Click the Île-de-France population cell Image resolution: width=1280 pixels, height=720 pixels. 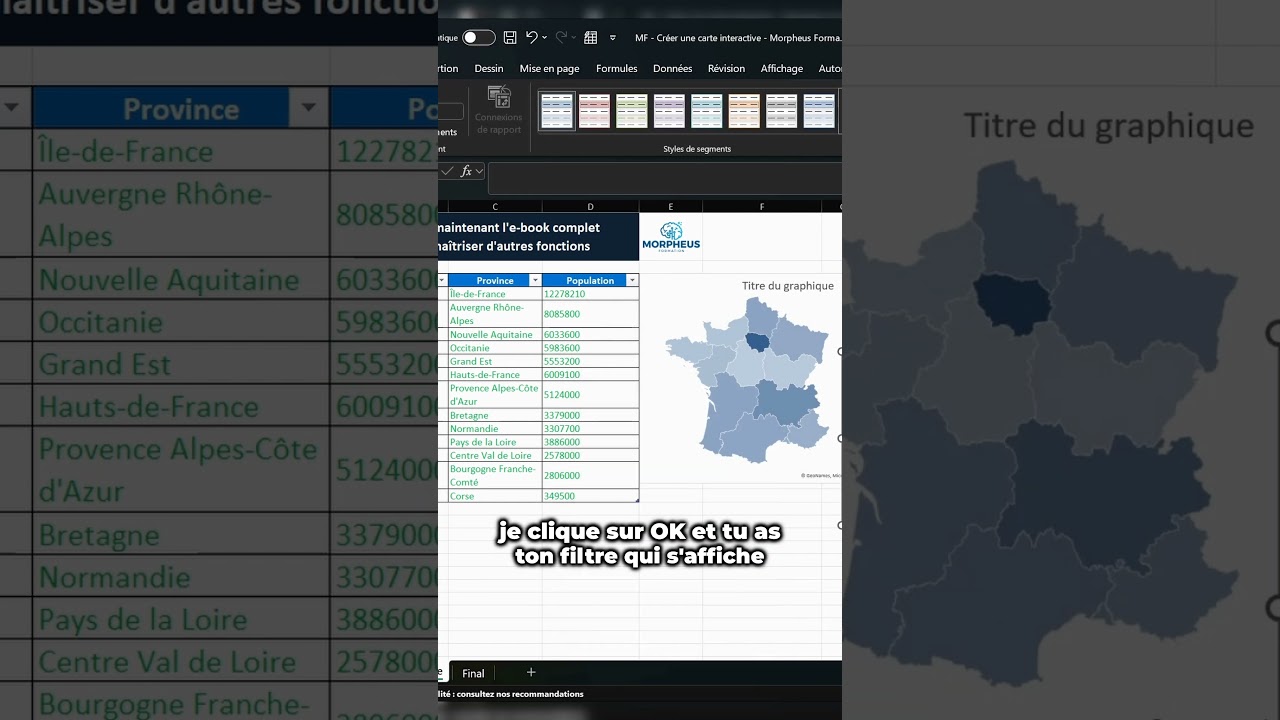[x=565, y=294]
